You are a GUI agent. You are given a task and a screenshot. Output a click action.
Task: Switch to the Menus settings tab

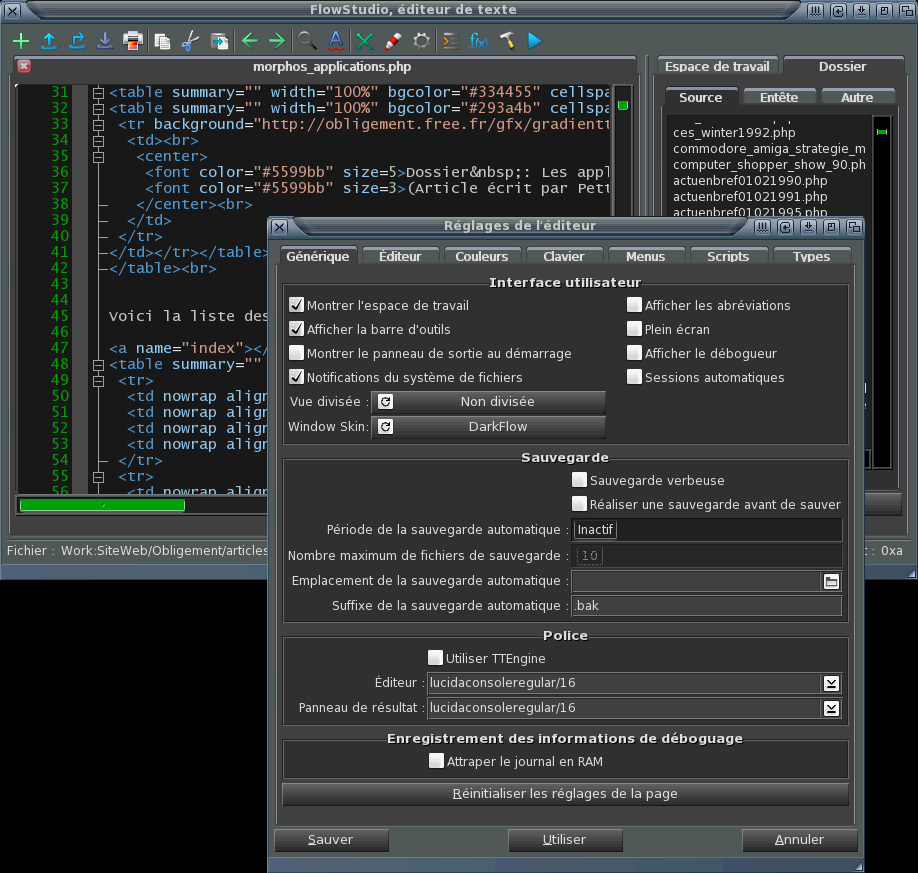[x=646, y=256]
